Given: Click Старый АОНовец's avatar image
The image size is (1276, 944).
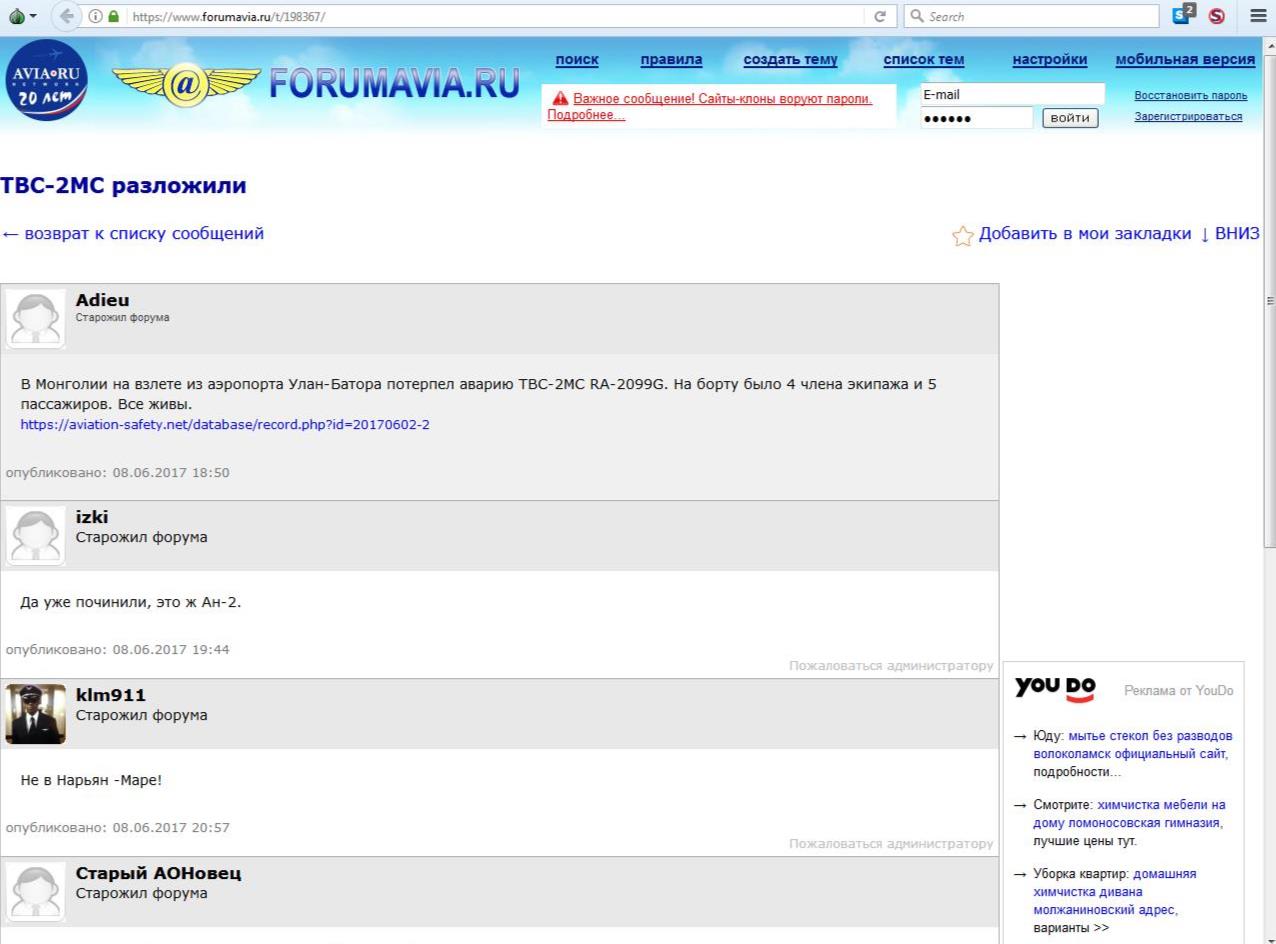Looking at the screenshot, I should [x=35, y=892].
